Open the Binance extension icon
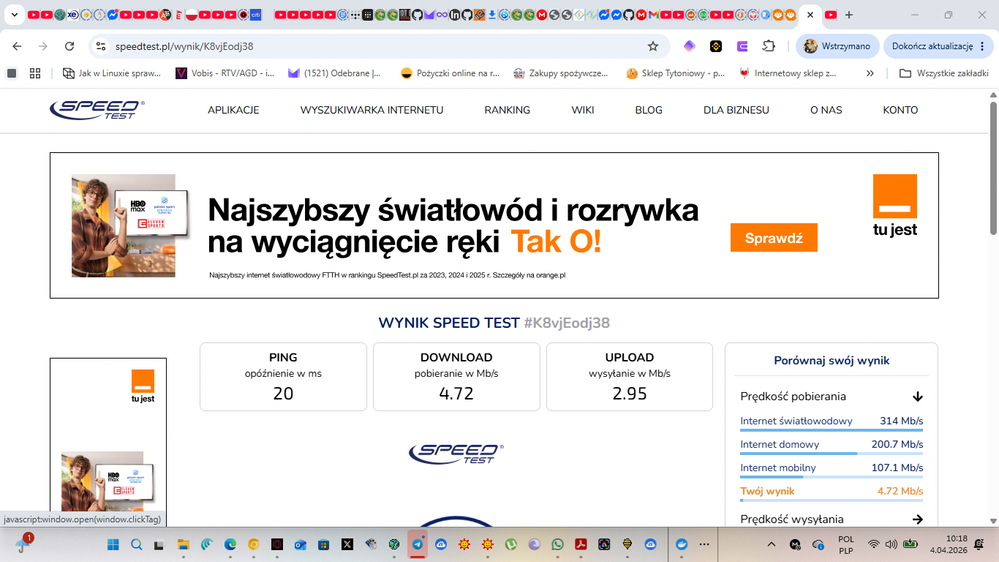The height and width of the screenshot is (562, 999). pyautogui.click(x=716, y=46)
